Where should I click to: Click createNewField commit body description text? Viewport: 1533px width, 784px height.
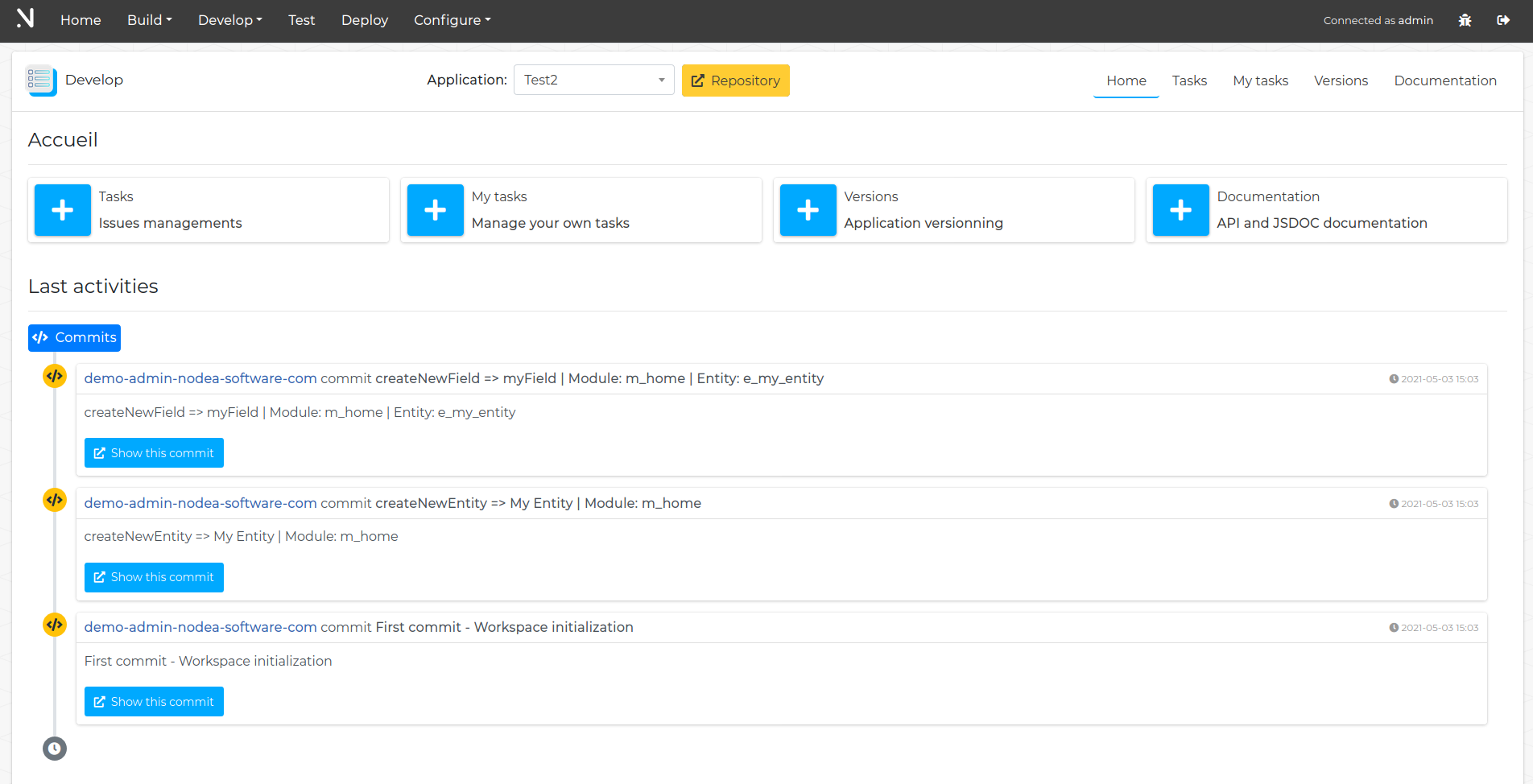click(x=300, y=412)
